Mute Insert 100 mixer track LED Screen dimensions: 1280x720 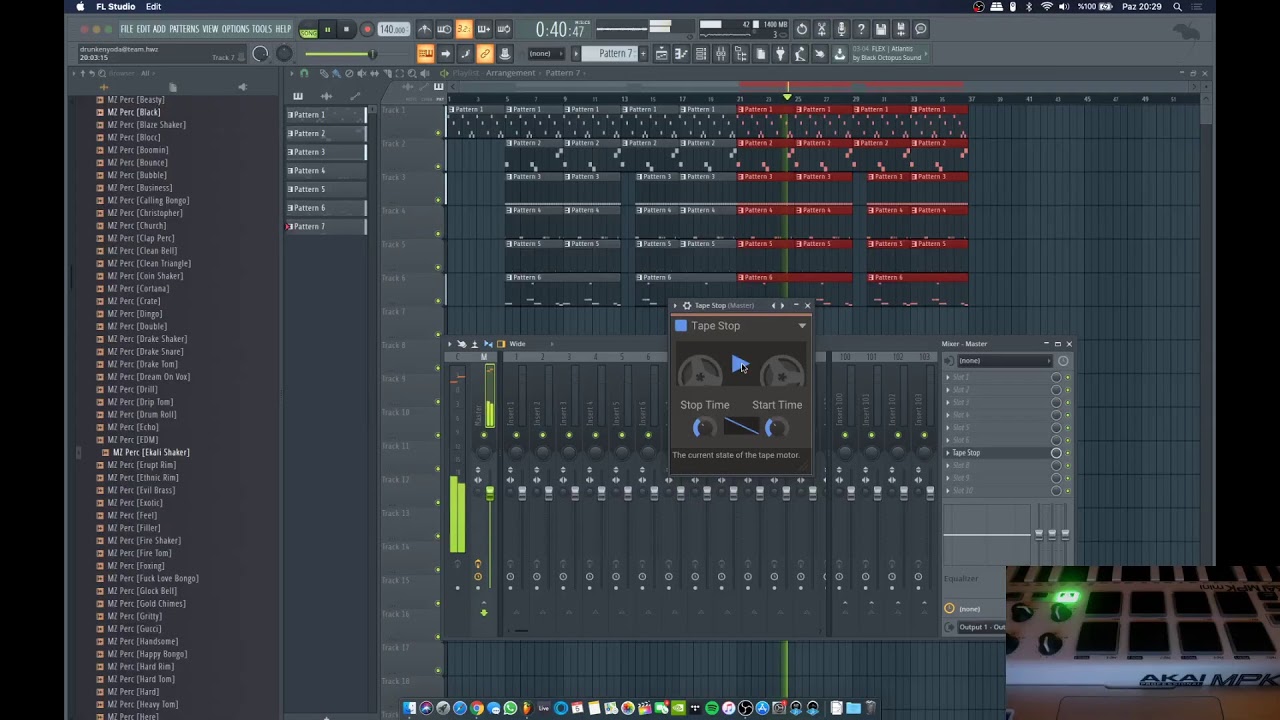pyautogui.click(x=845, y=435)
